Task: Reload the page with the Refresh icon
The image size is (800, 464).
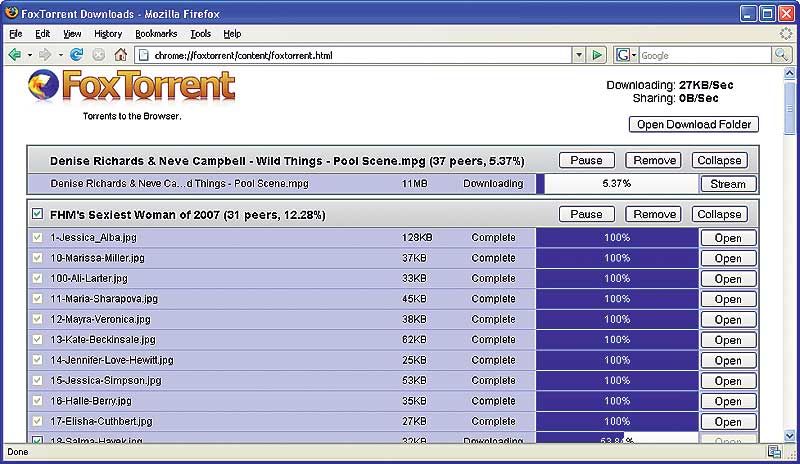Action: pyautogui.click(x=77, y=55)
